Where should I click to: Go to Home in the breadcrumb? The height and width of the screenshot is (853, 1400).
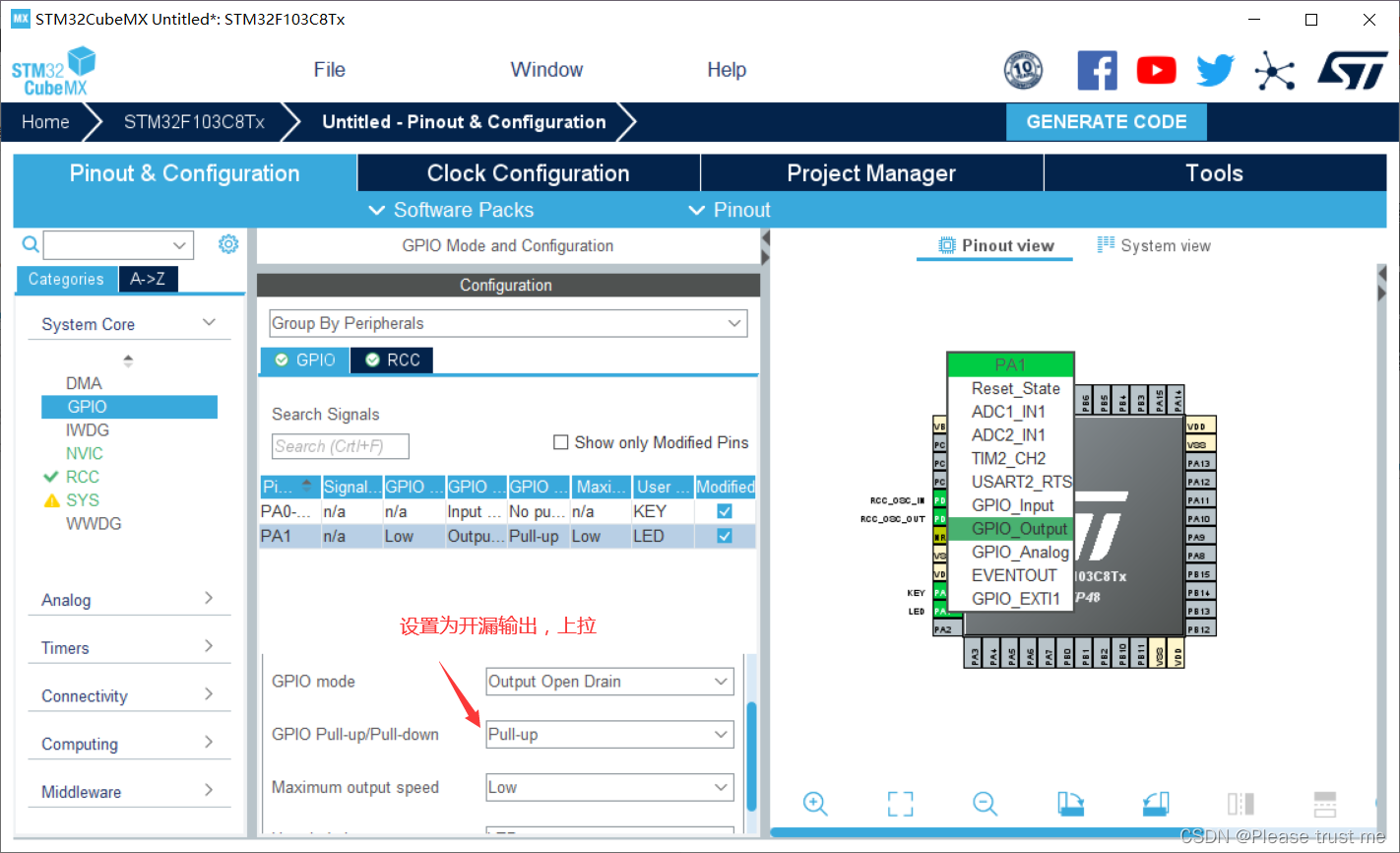45,122
